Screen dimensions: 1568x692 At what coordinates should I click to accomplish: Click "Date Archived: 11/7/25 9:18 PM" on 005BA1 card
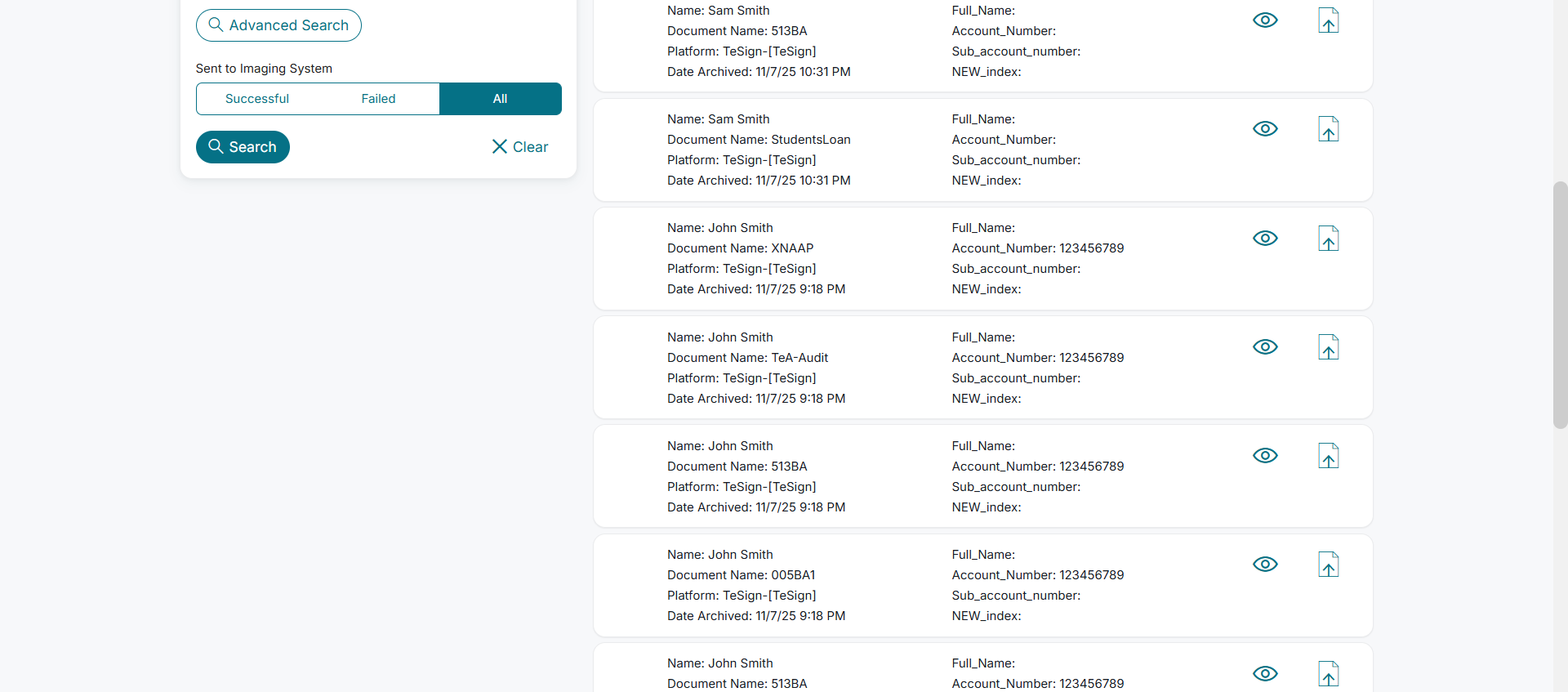click(x=756, y=616)
